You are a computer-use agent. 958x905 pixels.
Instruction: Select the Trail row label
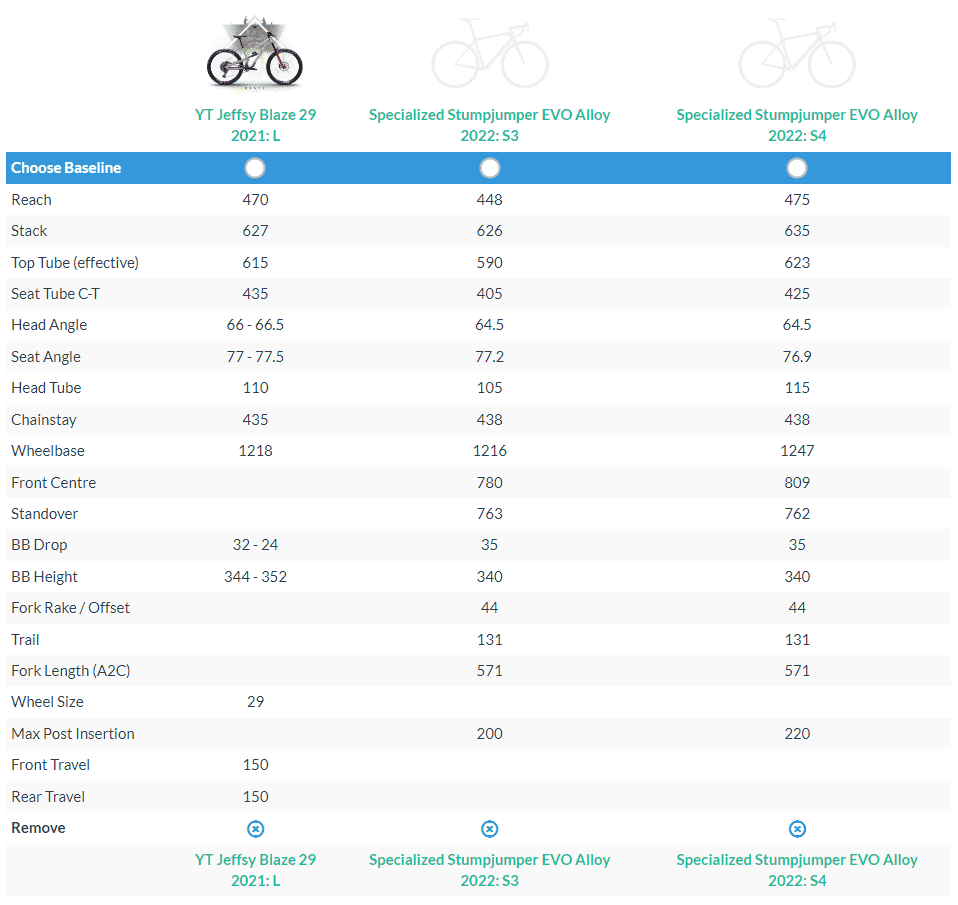click(25, 640)
